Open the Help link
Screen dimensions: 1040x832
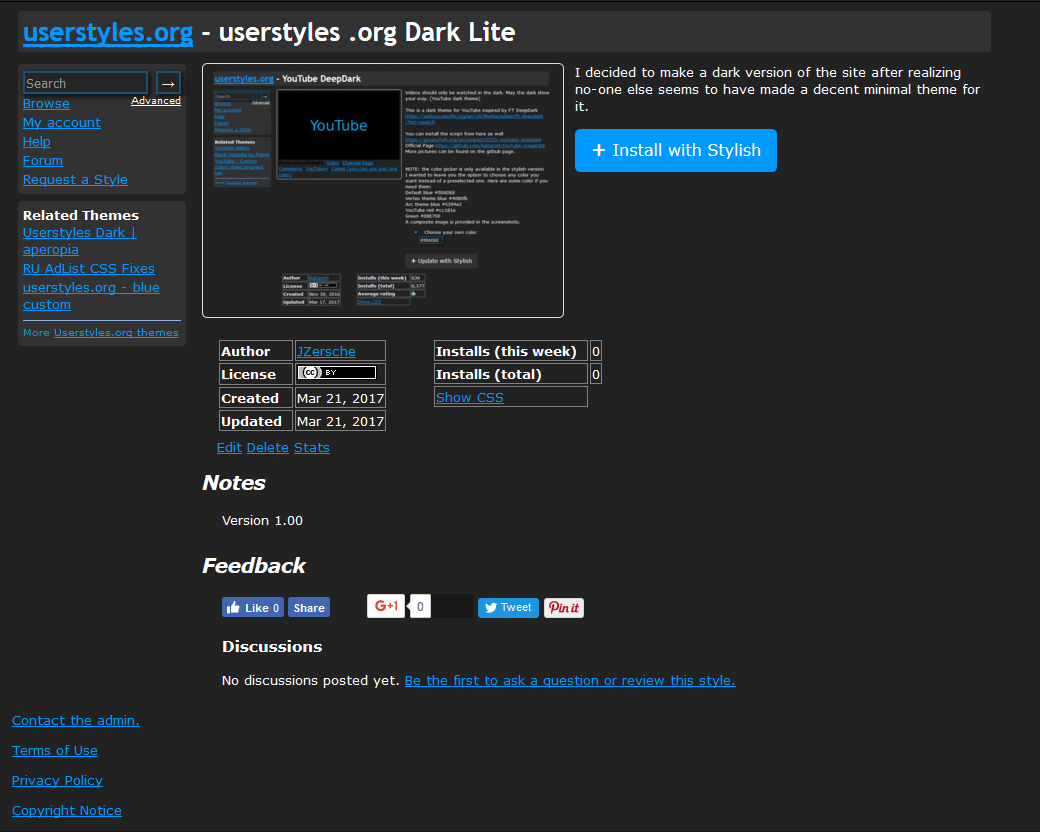point(36,141)
